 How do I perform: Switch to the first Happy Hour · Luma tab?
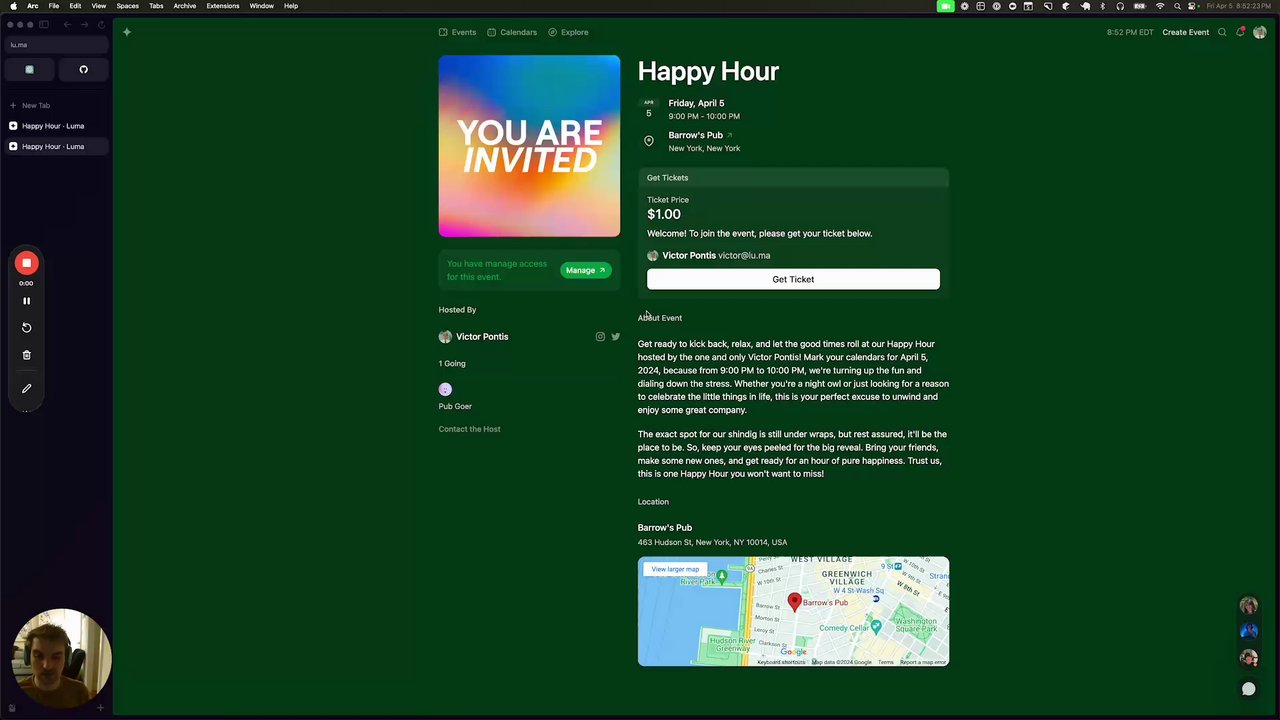click(56, 126)
